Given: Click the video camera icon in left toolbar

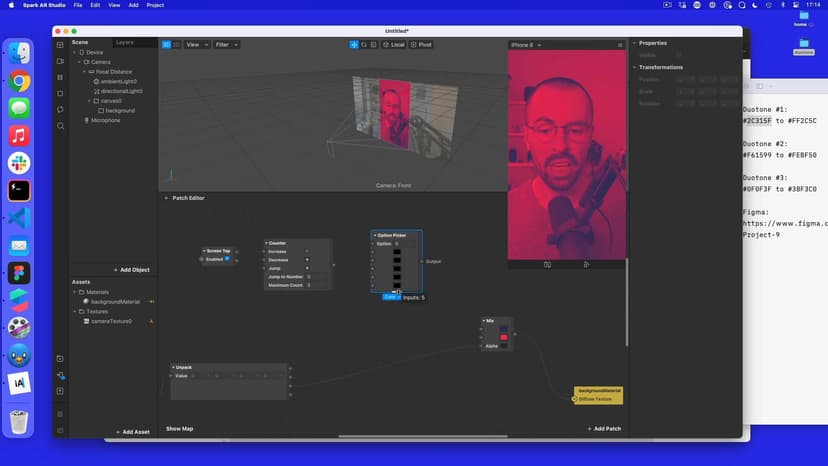Looking at the screenshot, I should [x=60, y=61].
